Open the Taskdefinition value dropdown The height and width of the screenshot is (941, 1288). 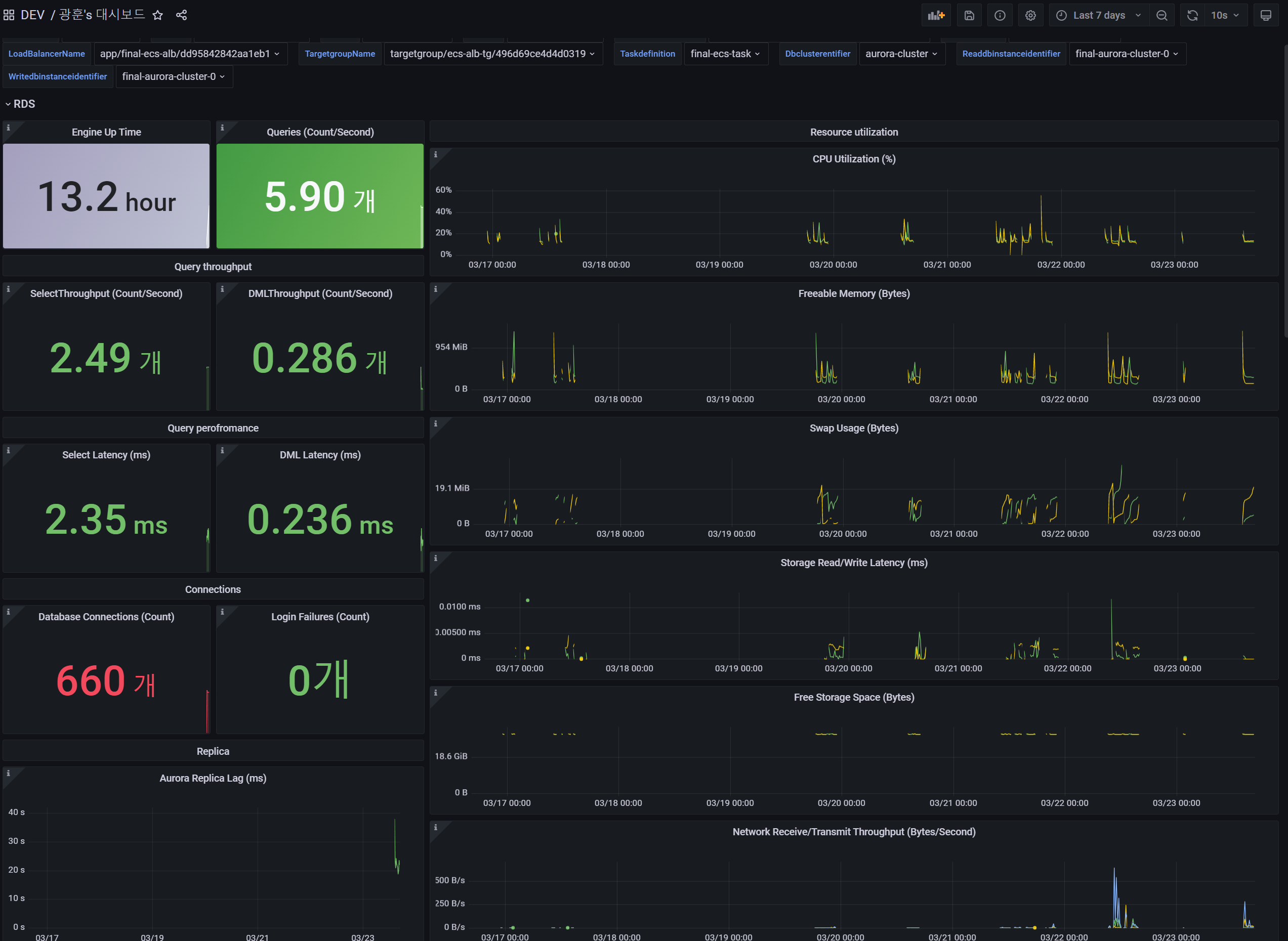coord(725,54)
